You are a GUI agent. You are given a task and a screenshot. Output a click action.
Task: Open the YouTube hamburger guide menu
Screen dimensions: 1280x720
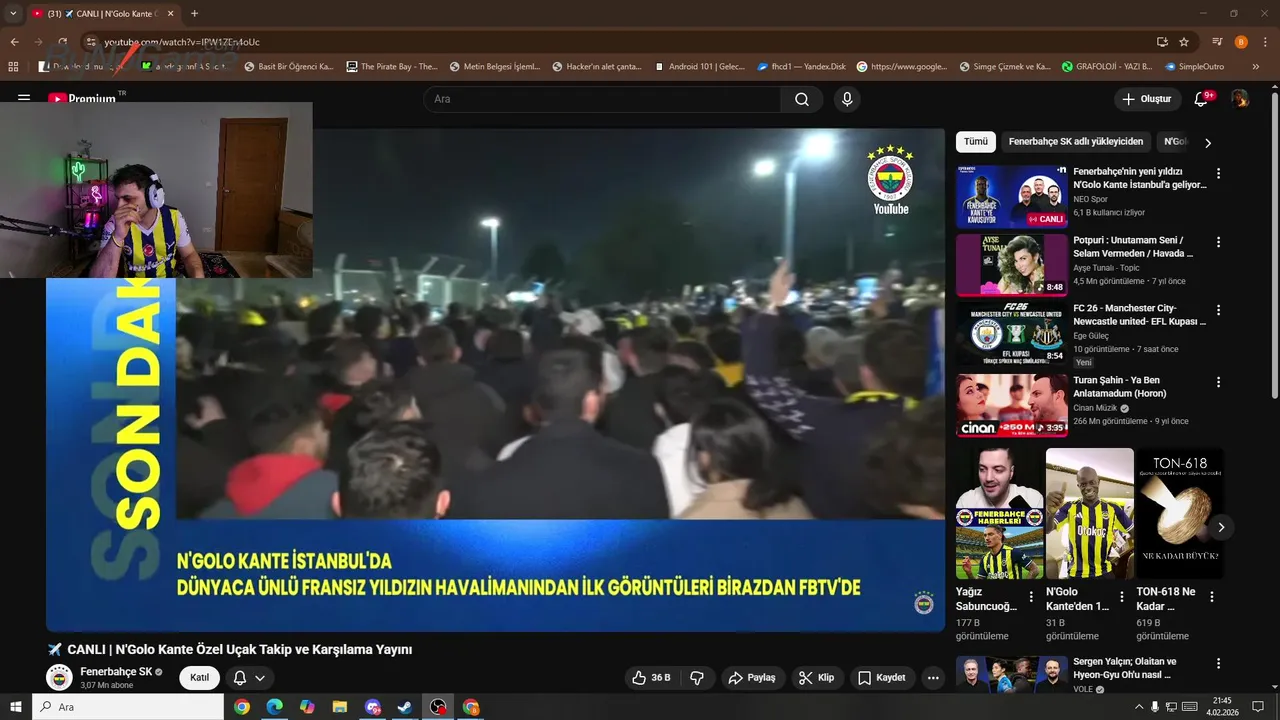pyautogui.click(x=24, y=99)
